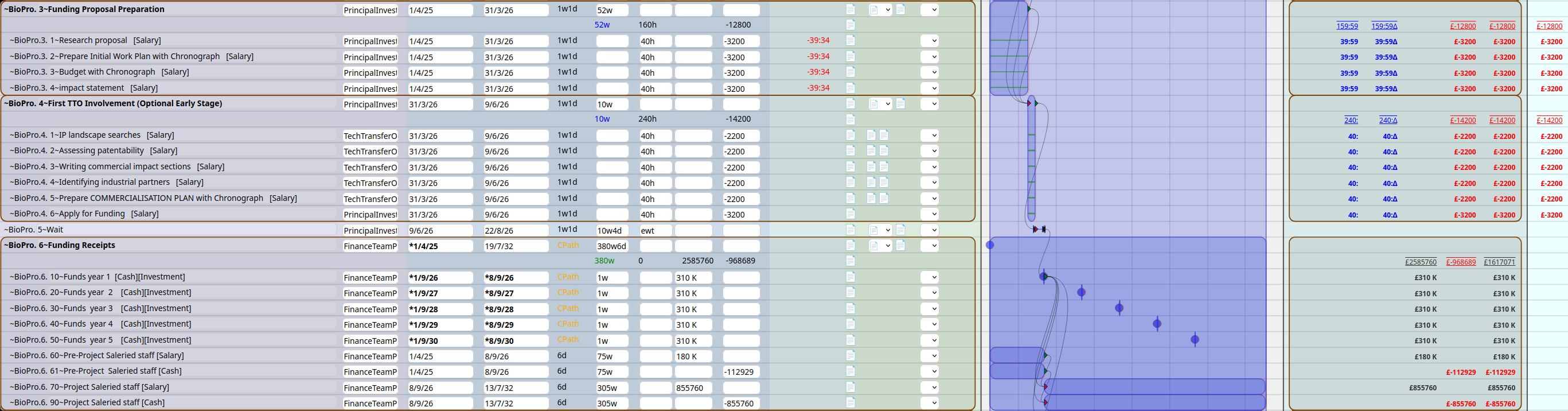The image size is (1568, 411).
Task: Open the document icon in Apply for Funding row
Action: pos(851,214)
